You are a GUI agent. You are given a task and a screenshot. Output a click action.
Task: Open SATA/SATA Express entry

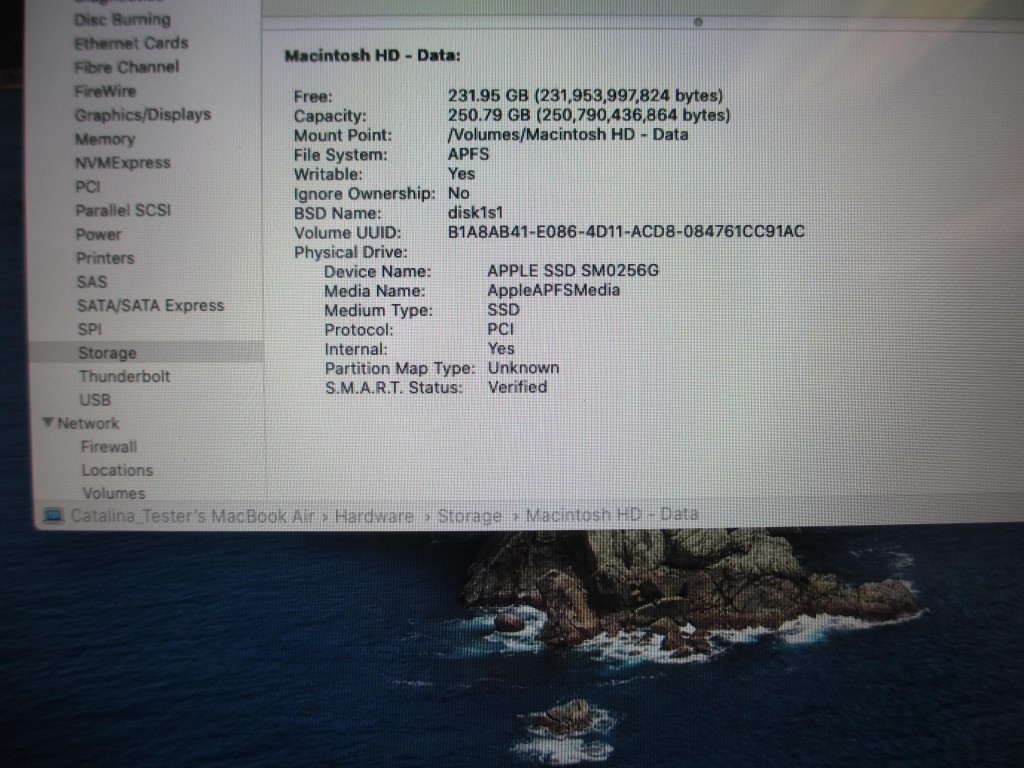[151, 306]
